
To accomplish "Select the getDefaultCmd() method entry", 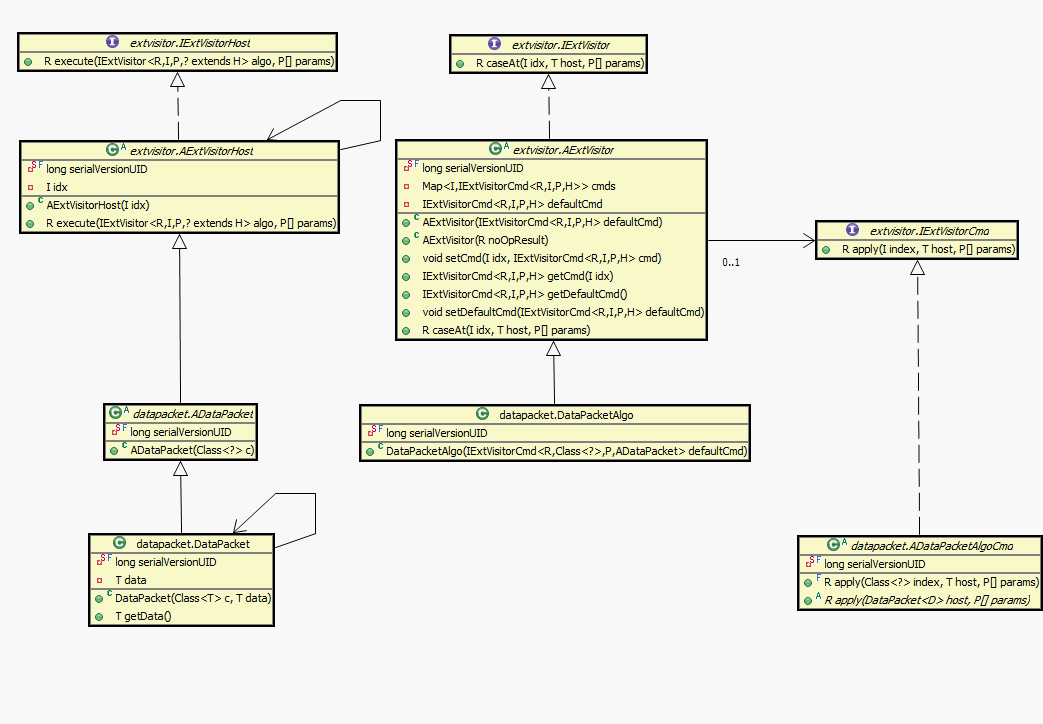I will pyautogui.click(x=524, y=294).
